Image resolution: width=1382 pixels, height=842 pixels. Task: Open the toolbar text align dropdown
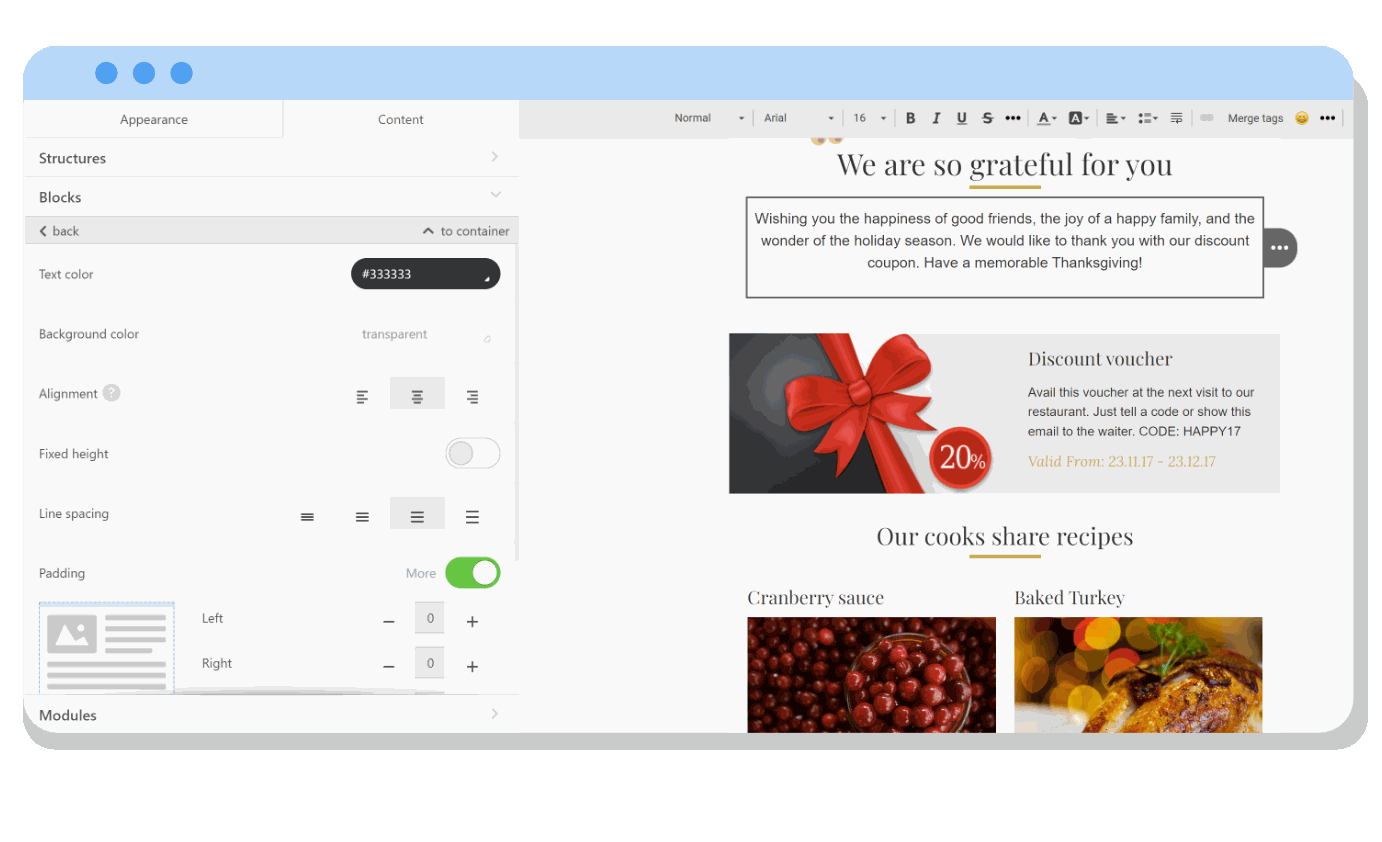1116,118
